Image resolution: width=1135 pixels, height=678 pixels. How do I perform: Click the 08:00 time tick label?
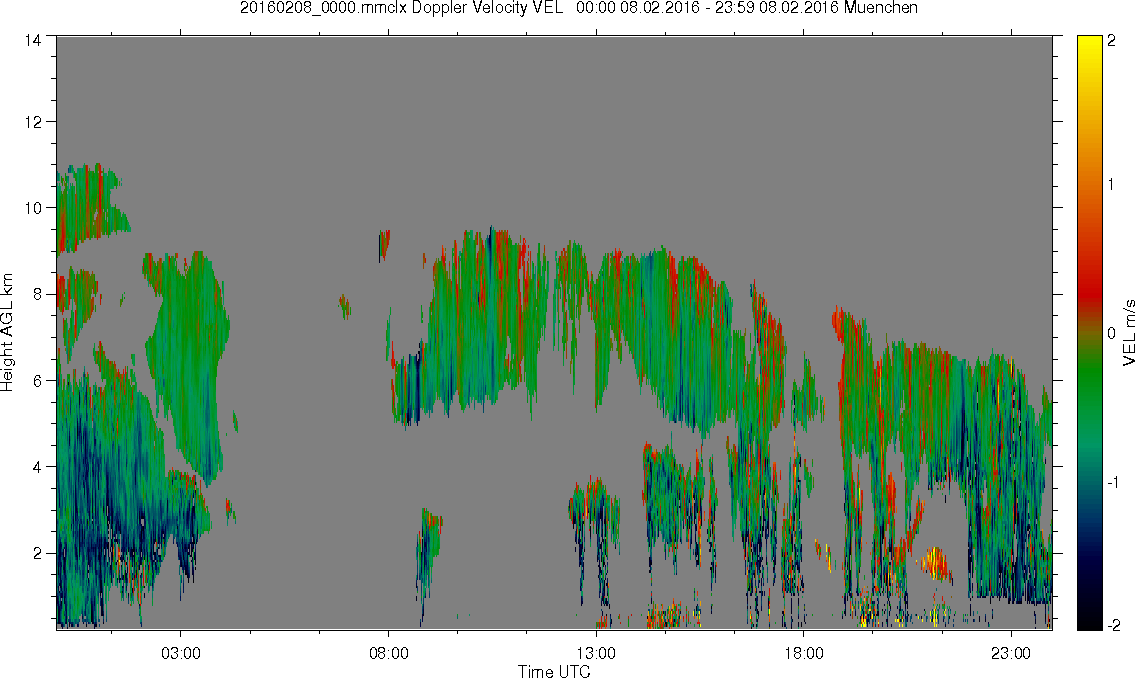(x=389, y=653)
